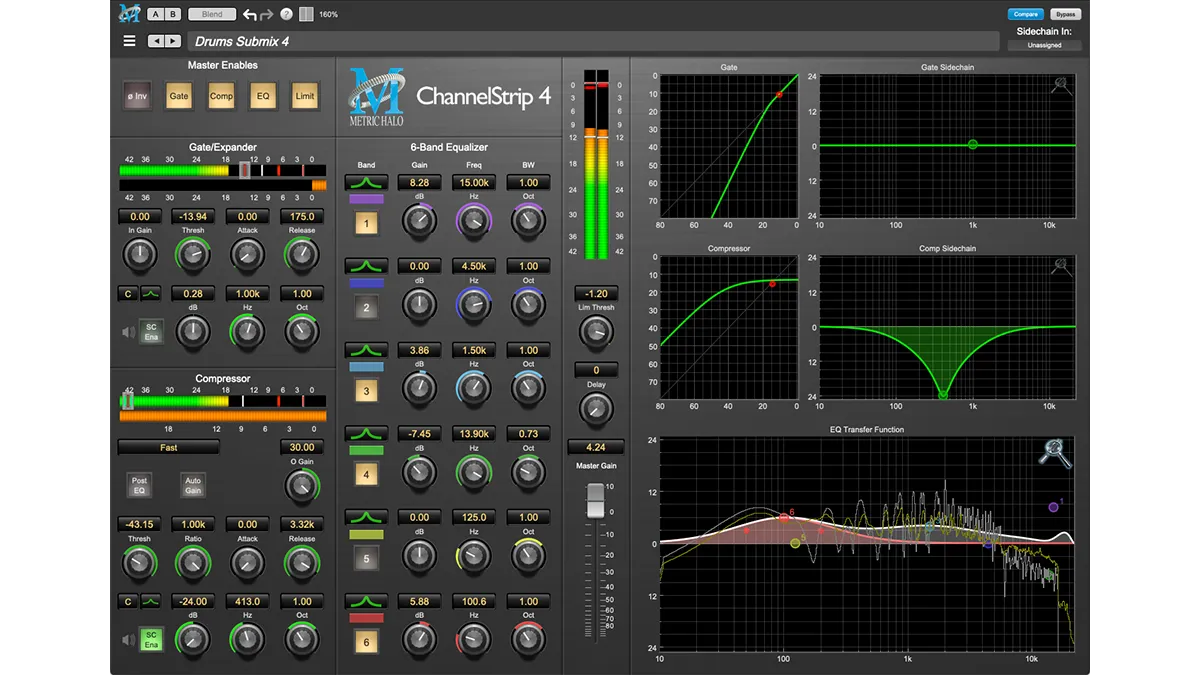Viewport: 1200px width, 675px height.
Task: Toggle the Gate master enable
Action: (178, 97)
